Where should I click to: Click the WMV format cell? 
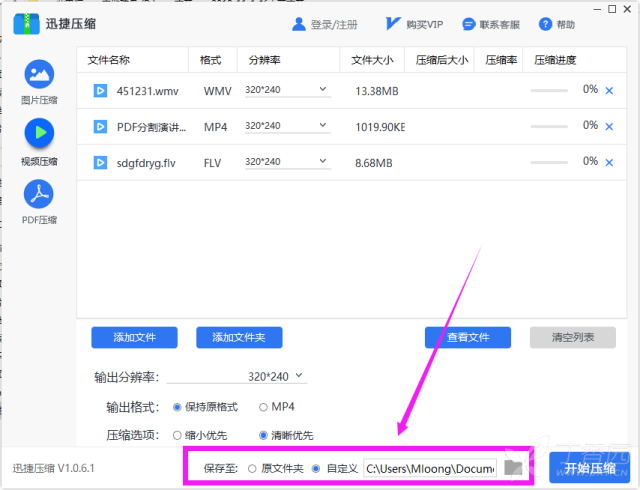(x=218, y=91)
